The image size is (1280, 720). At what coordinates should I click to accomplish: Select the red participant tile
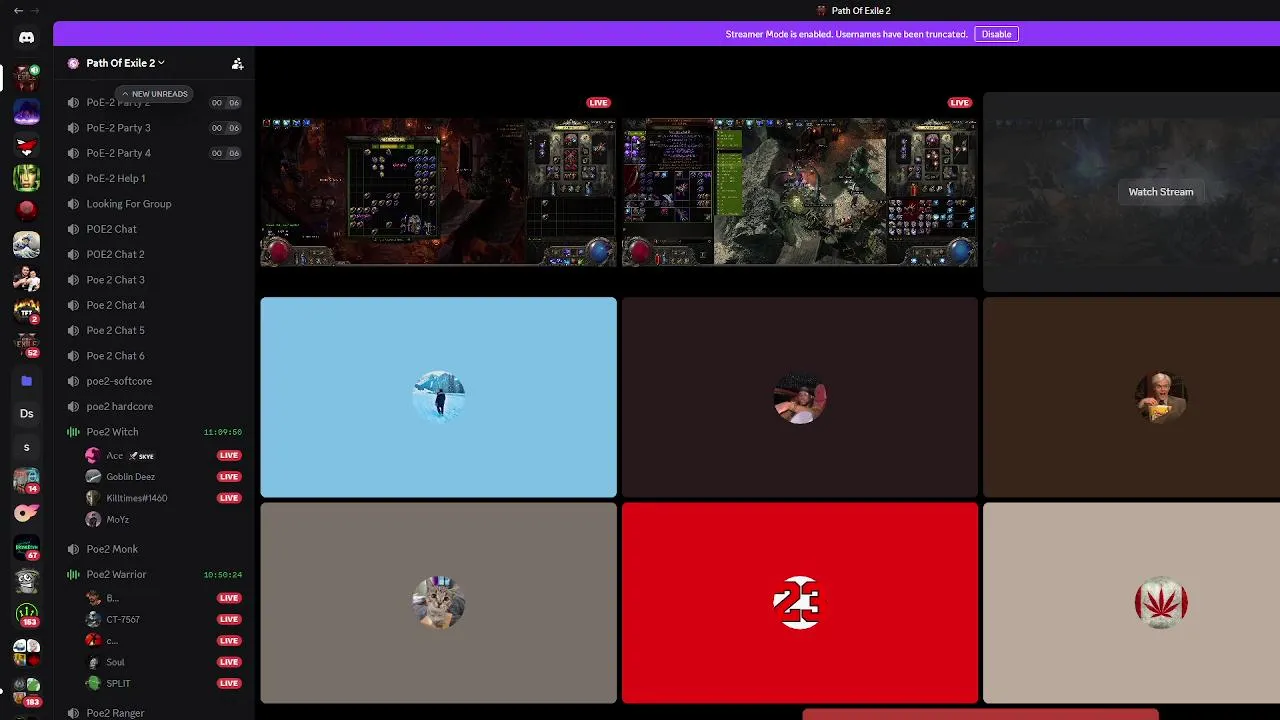(799, 603)
